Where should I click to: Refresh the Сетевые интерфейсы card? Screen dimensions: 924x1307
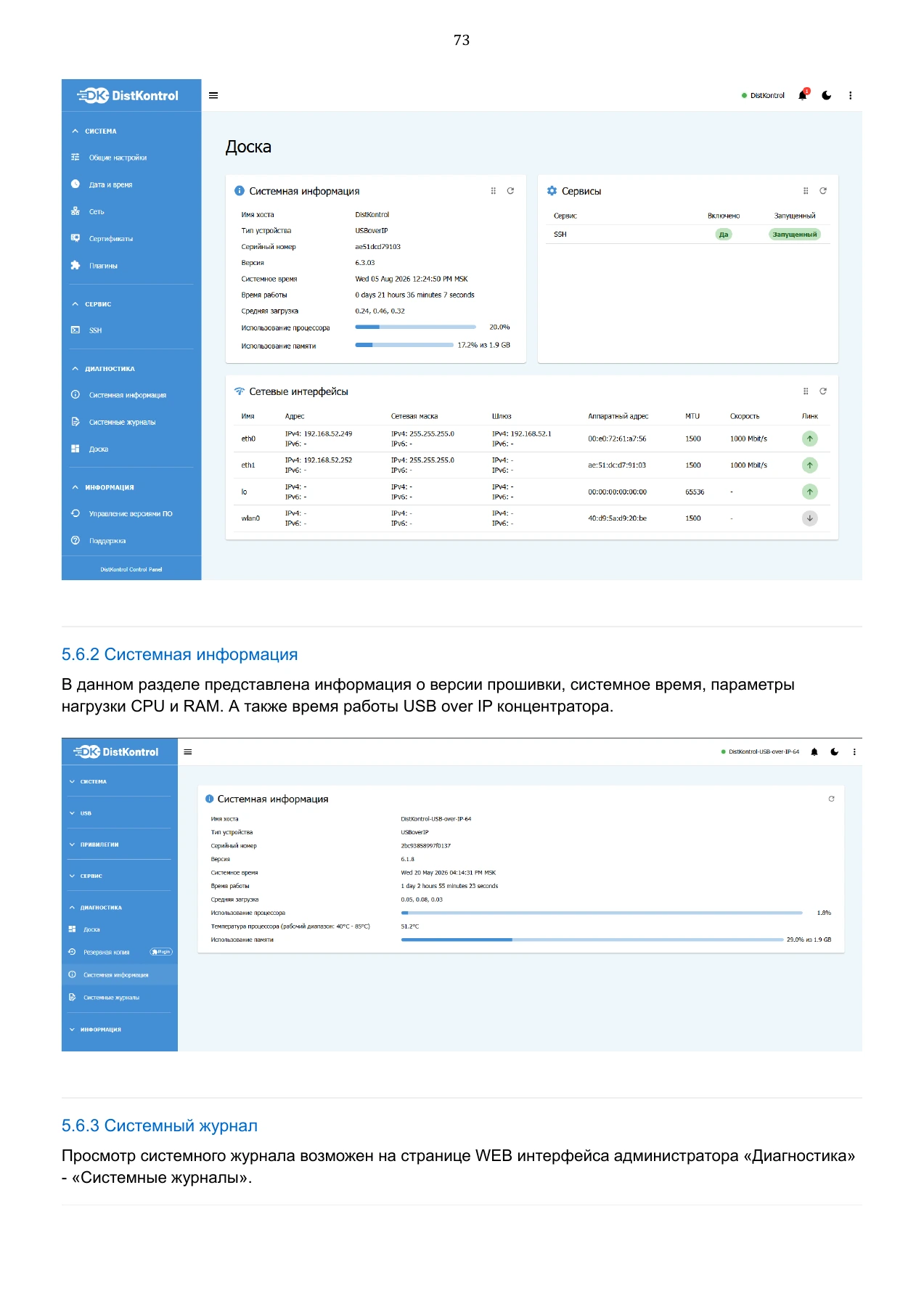point(823,391)
